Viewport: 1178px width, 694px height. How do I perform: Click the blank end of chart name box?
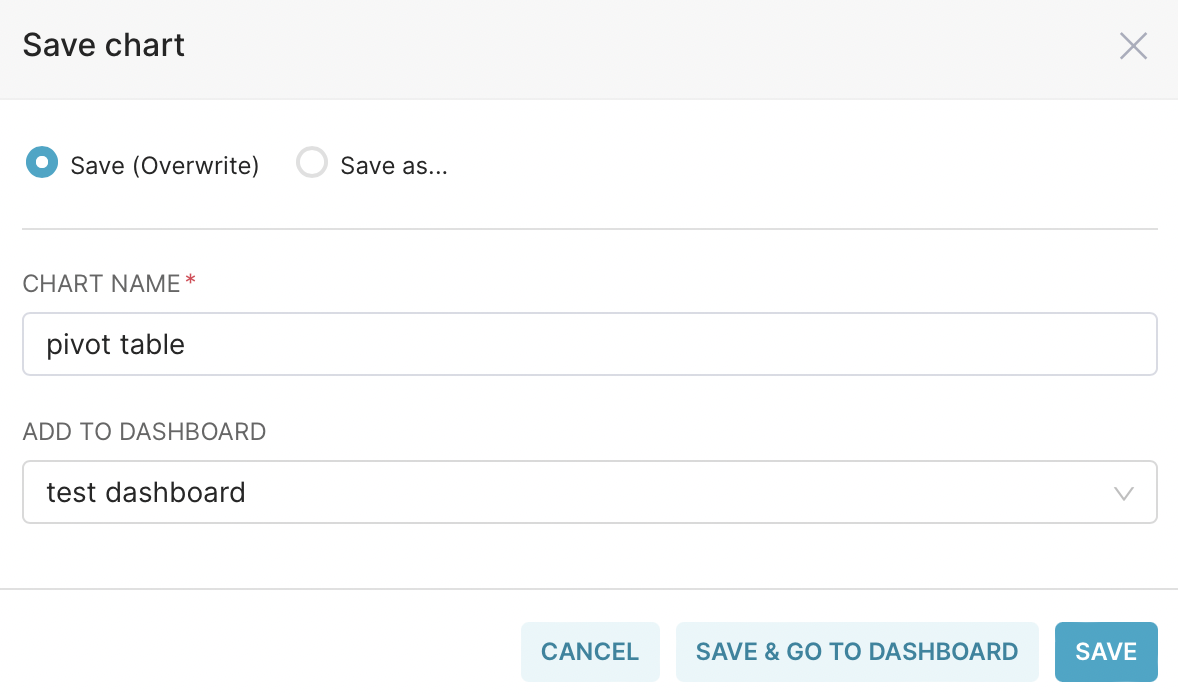point(800,344)
